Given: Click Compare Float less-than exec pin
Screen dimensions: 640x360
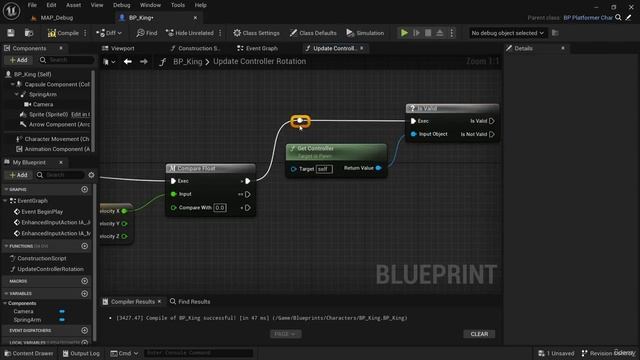Looking at the screenshot, I should (247, 208).
